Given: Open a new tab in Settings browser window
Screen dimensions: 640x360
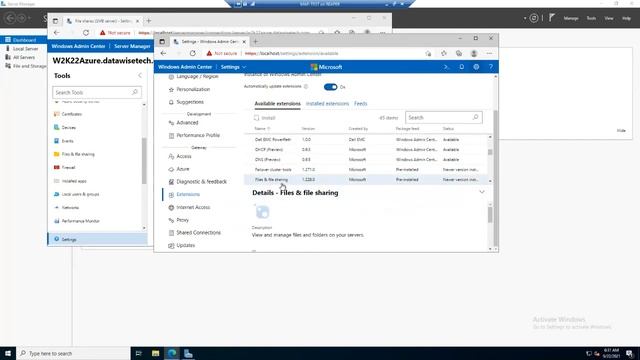Looking at the screenshot, I should (x=256, y=41).
